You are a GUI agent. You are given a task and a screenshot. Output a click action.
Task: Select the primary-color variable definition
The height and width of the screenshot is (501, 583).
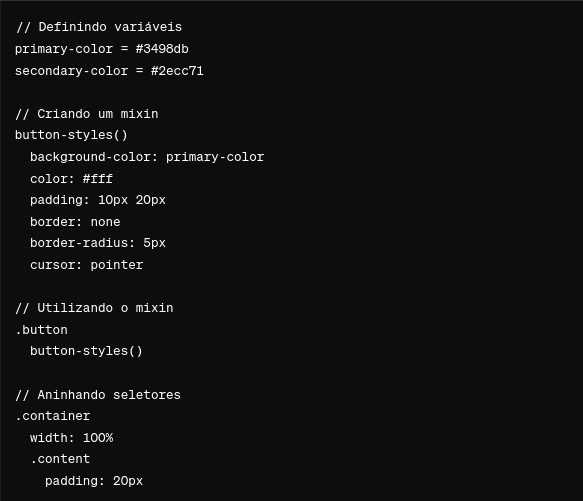[x=102, y=49]
